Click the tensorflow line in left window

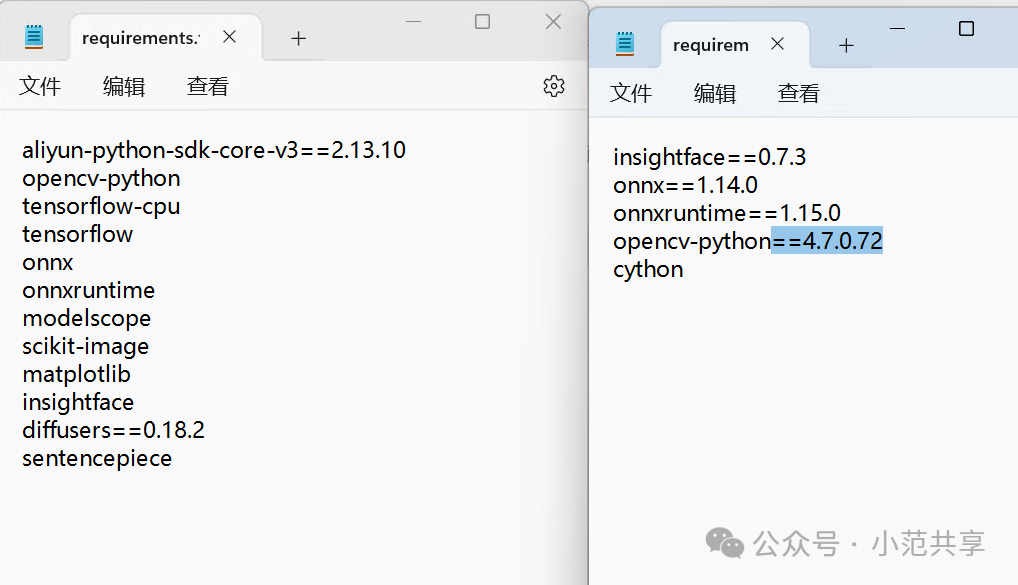(x=77, y=234)
